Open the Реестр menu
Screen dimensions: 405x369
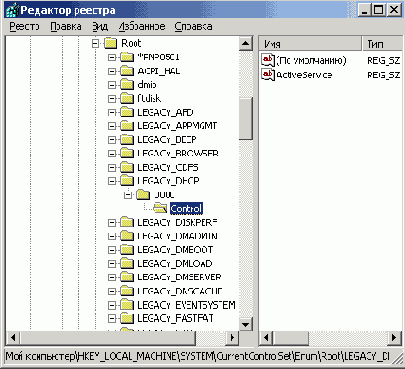pos(24,26)
